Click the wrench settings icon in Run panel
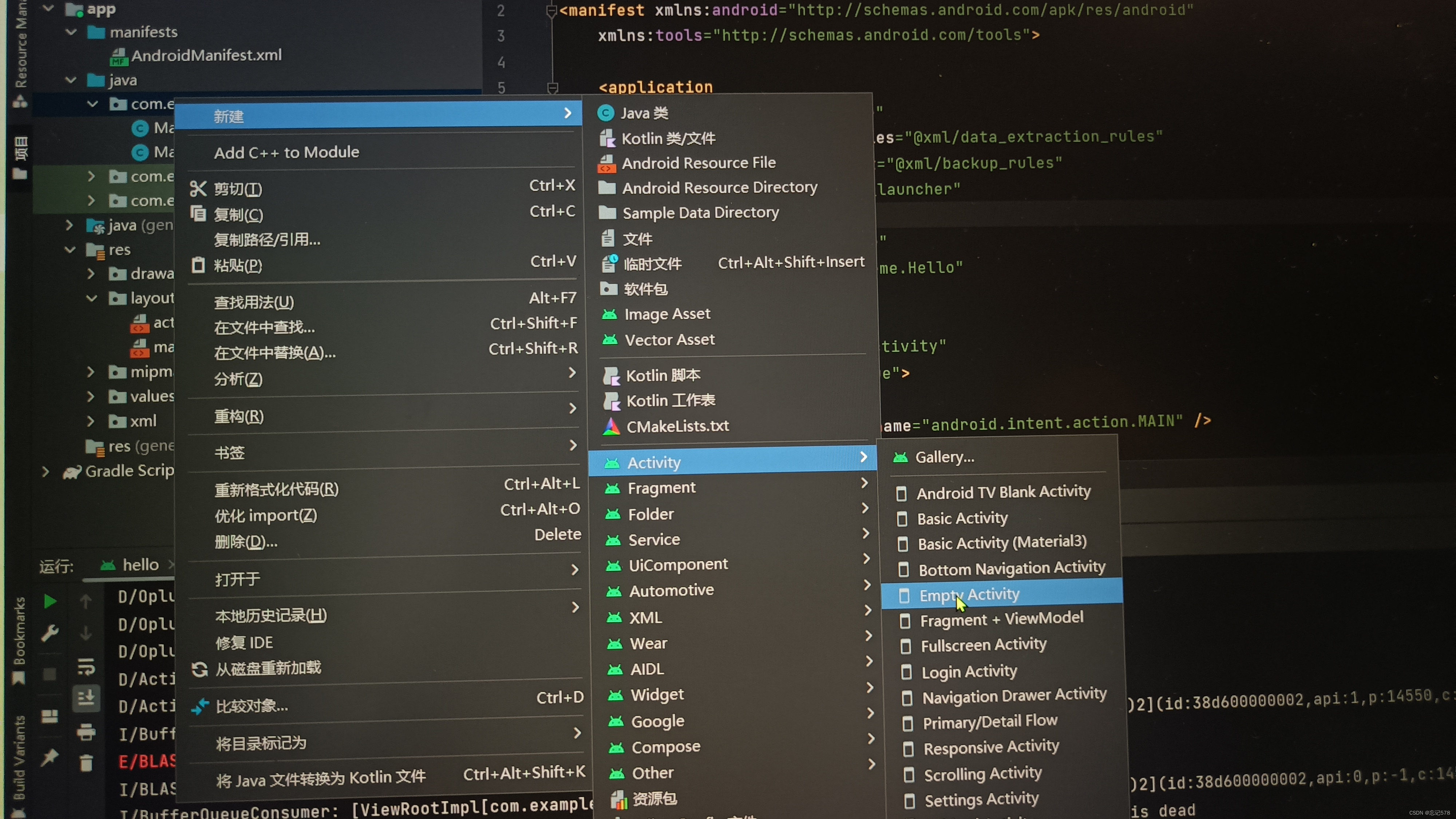The width and height of the screenshot is (1456, 819). coord(50,633)
